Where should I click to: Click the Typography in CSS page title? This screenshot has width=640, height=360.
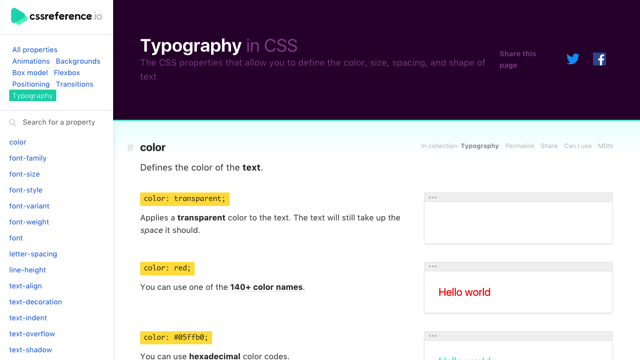[x=219, y=45]
